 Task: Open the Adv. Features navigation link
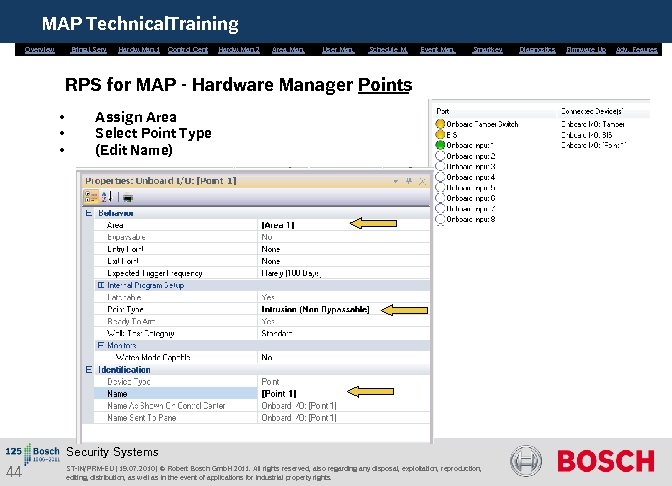coord(636,50)
